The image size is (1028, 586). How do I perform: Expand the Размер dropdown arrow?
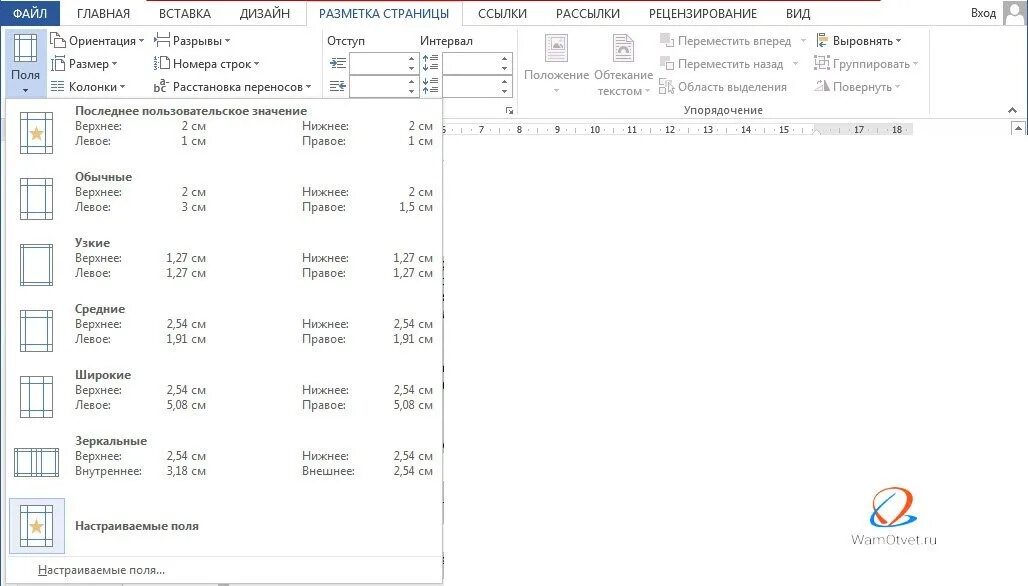(115, 64)
